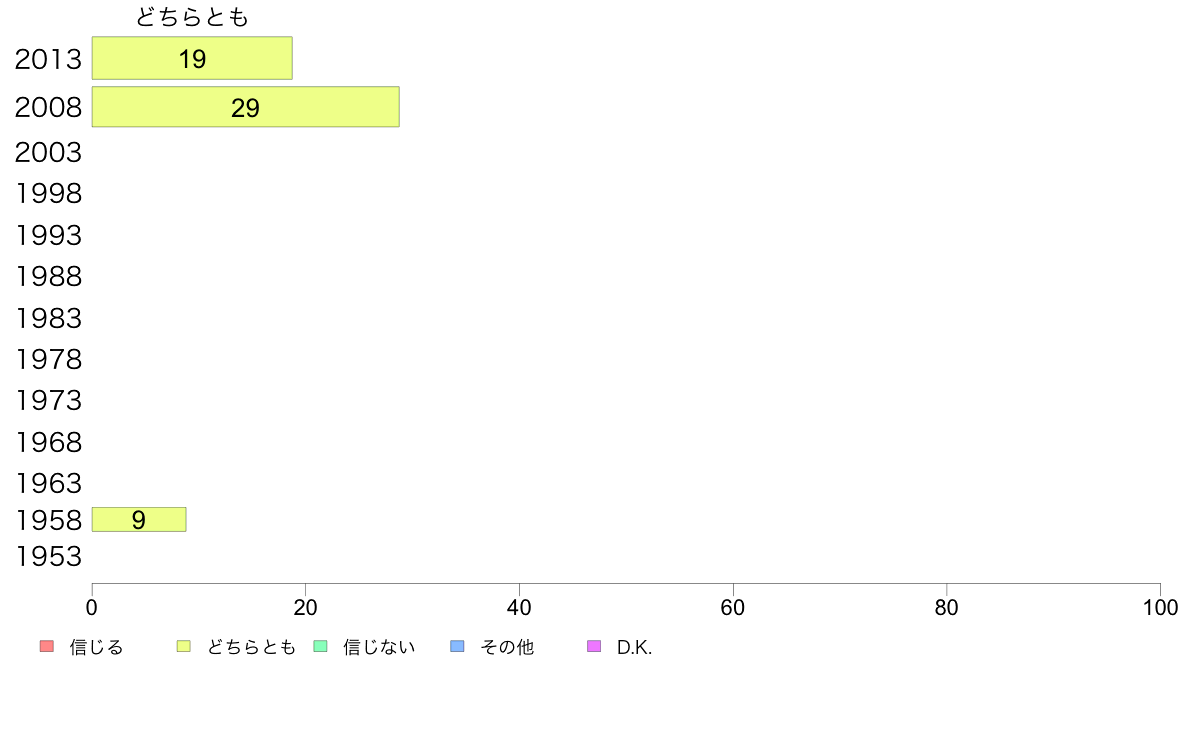Select the 2013 bar showing 19
This screenshot has height=736, width=1188.
tap(192, 58)
